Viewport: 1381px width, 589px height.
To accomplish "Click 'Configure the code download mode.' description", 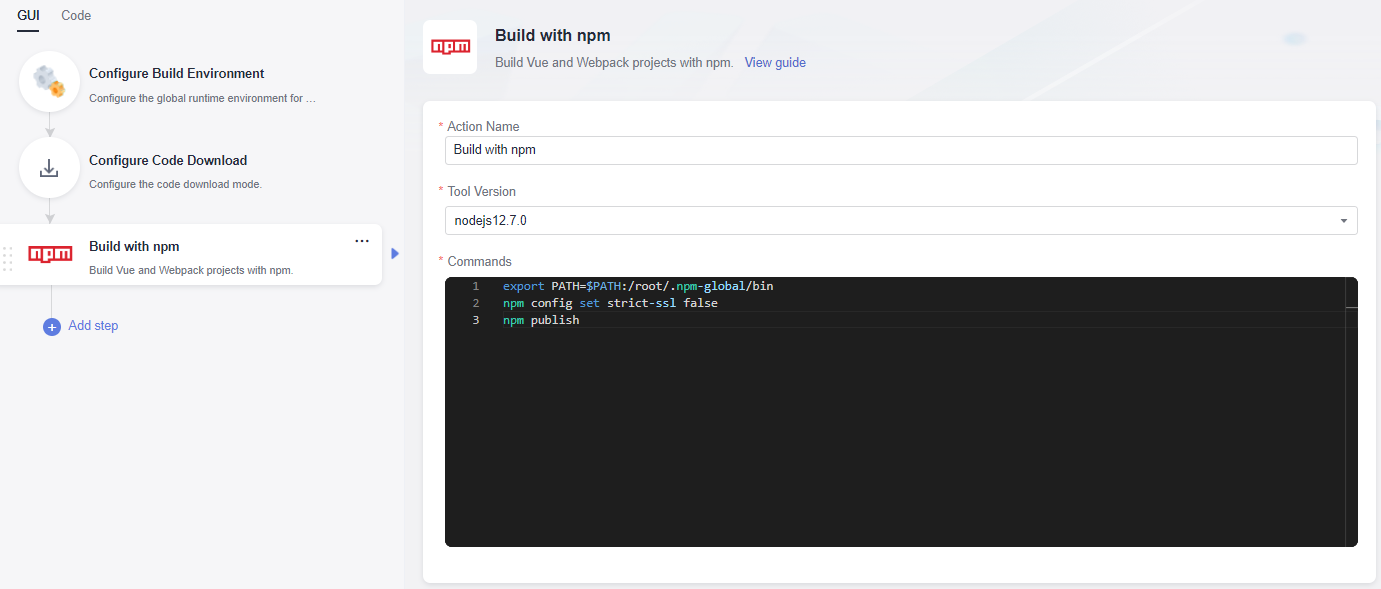I will coord(175,184).
